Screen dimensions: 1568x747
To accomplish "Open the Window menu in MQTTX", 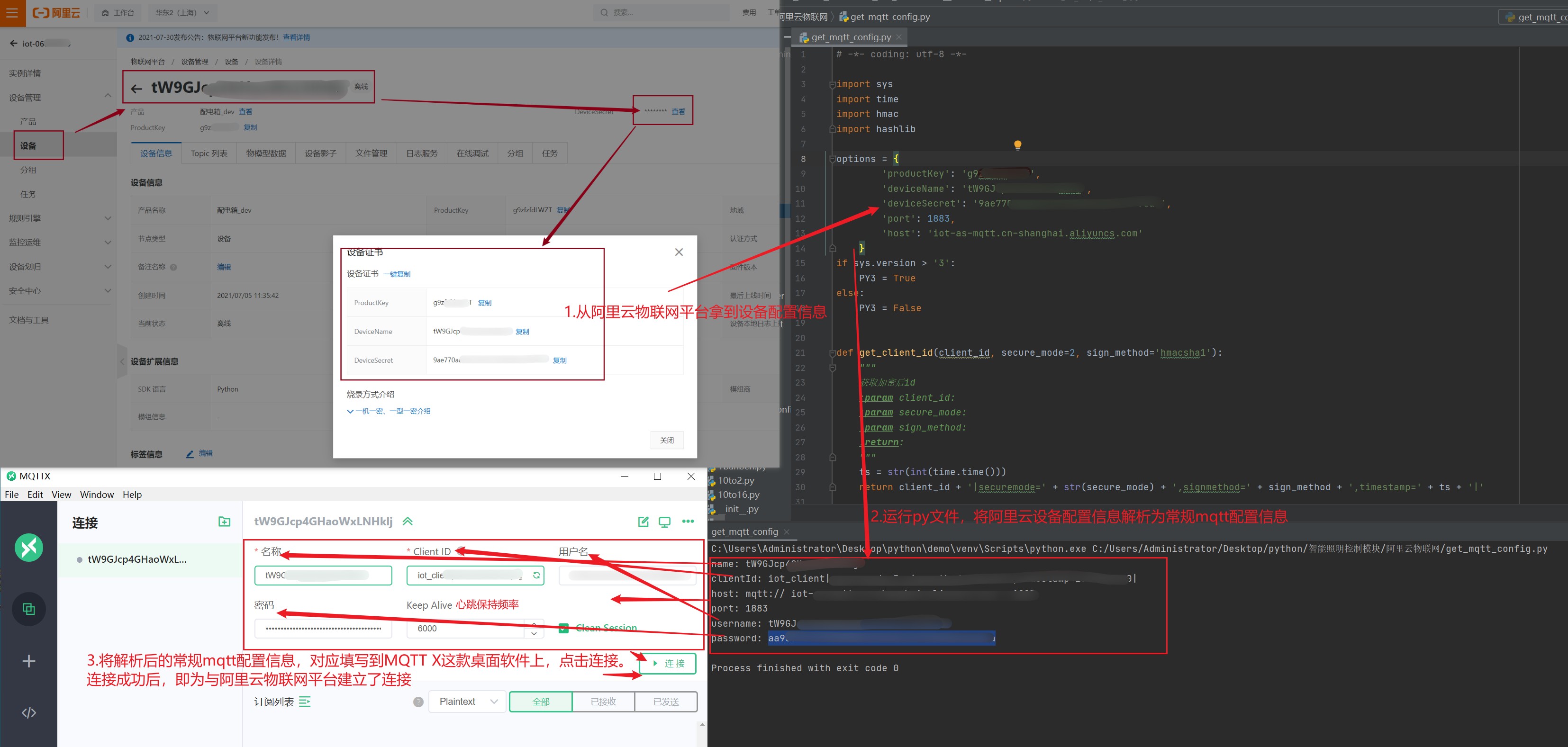I will tap(97, 495).
